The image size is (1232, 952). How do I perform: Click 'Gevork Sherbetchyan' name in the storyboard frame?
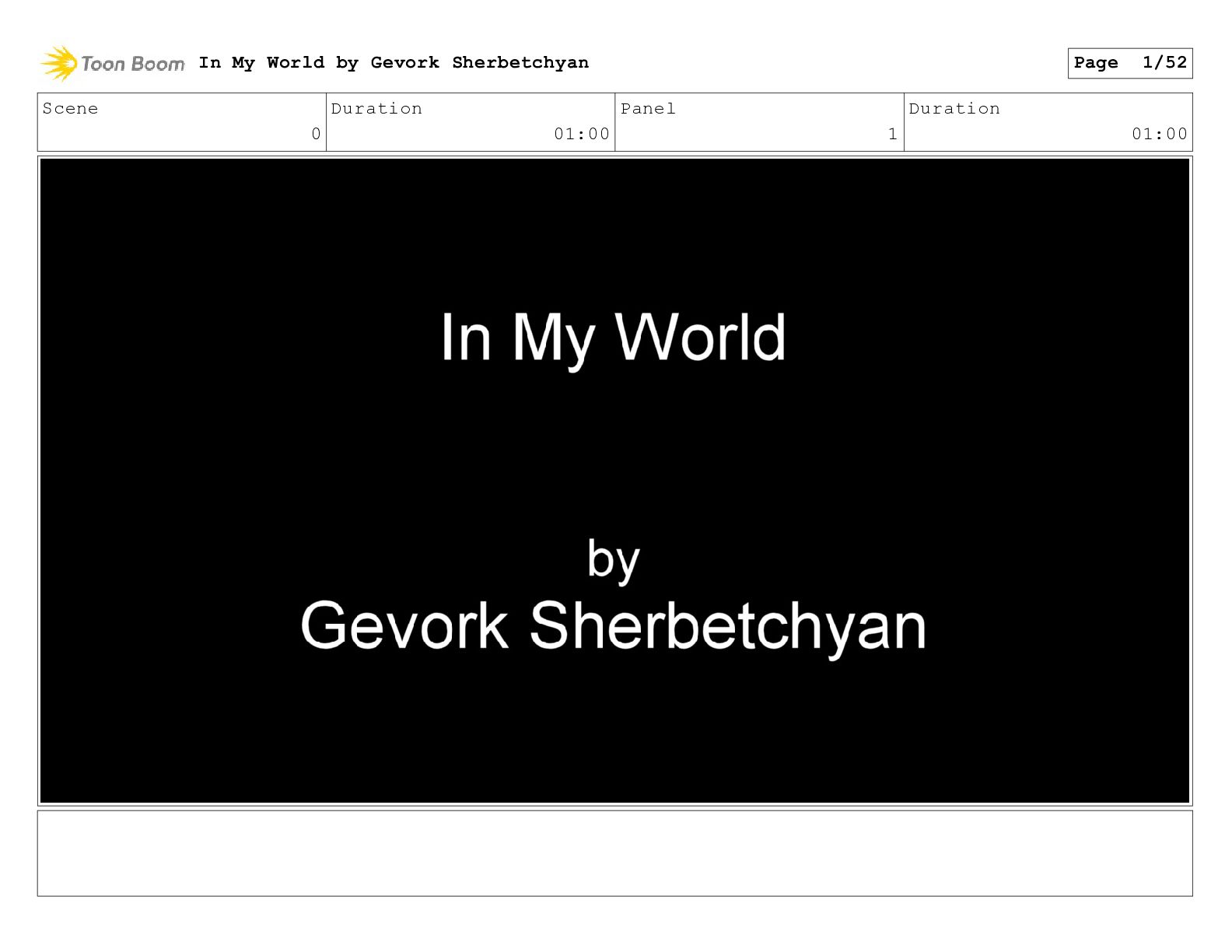point(613,625)
